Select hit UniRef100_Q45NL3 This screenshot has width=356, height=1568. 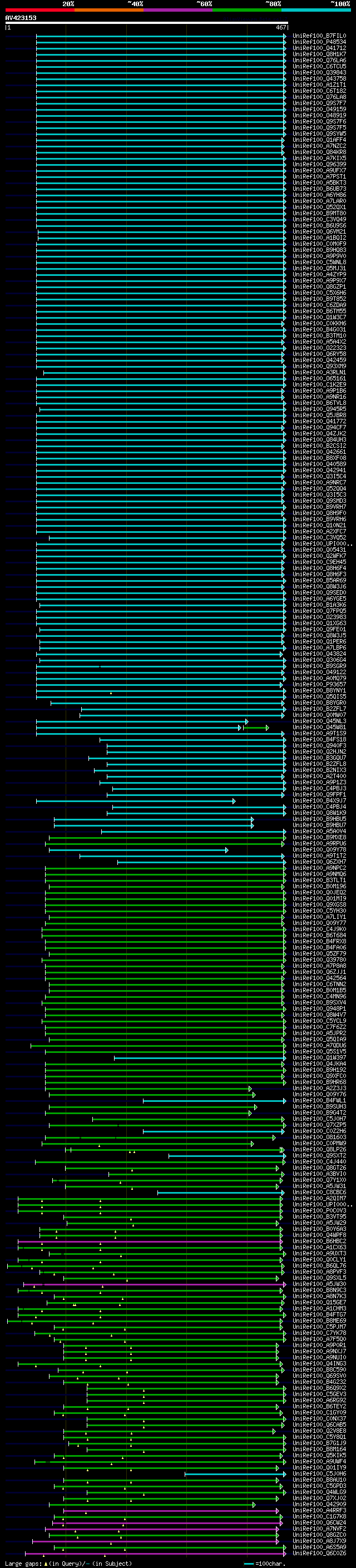(x=319, y=721)
